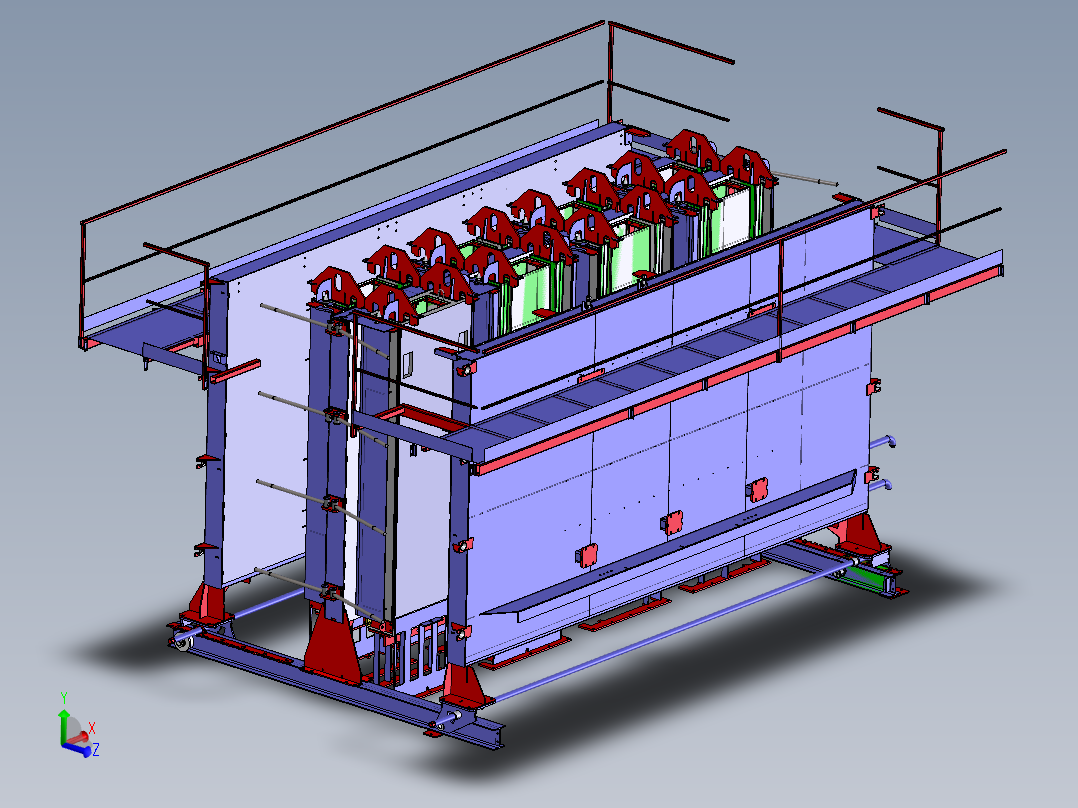This screenshot has width=1078, height=808.
Task: Click the green Y axis of the triad
Action: [63, 726]
